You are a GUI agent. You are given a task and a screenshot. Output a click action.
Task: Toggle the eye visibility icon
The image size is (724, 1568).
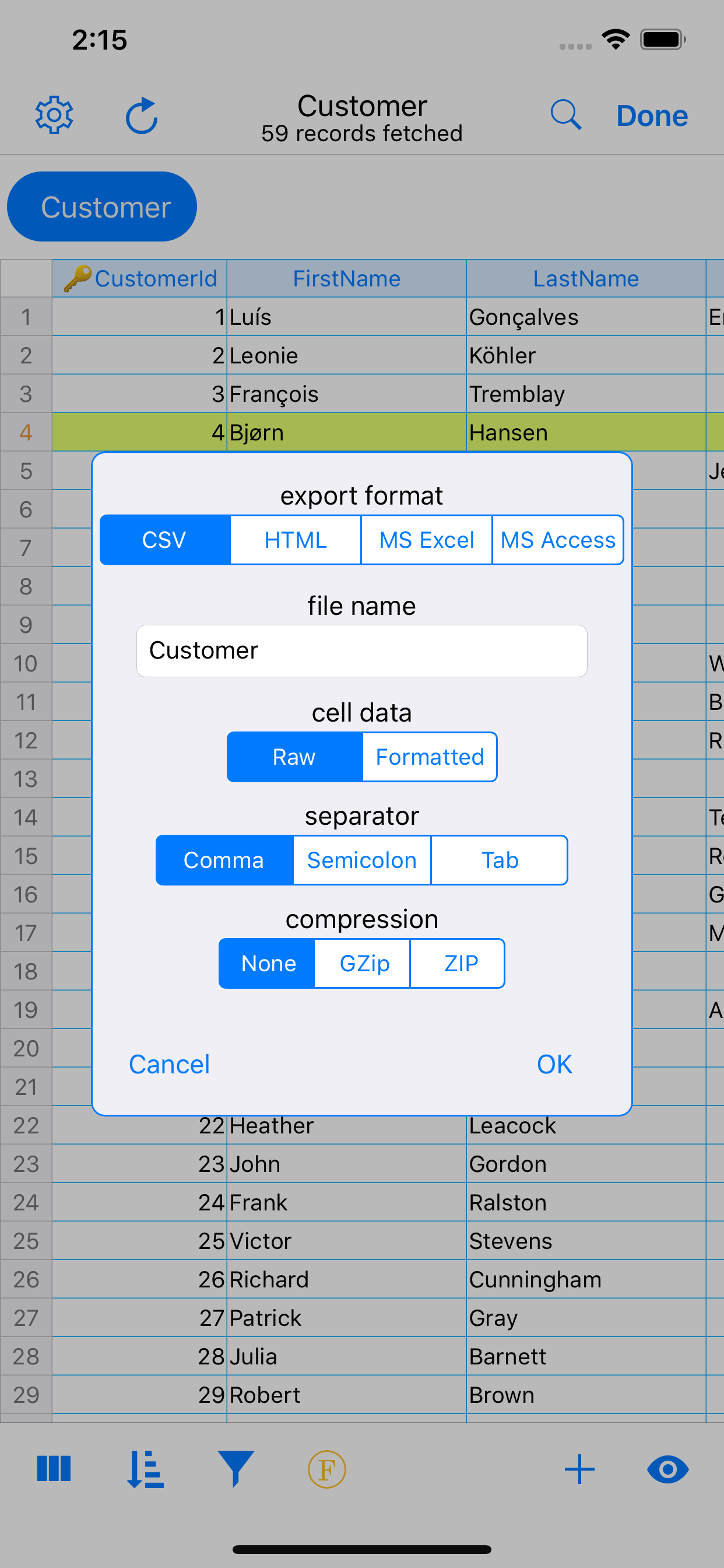click(x=667, y=1469)
